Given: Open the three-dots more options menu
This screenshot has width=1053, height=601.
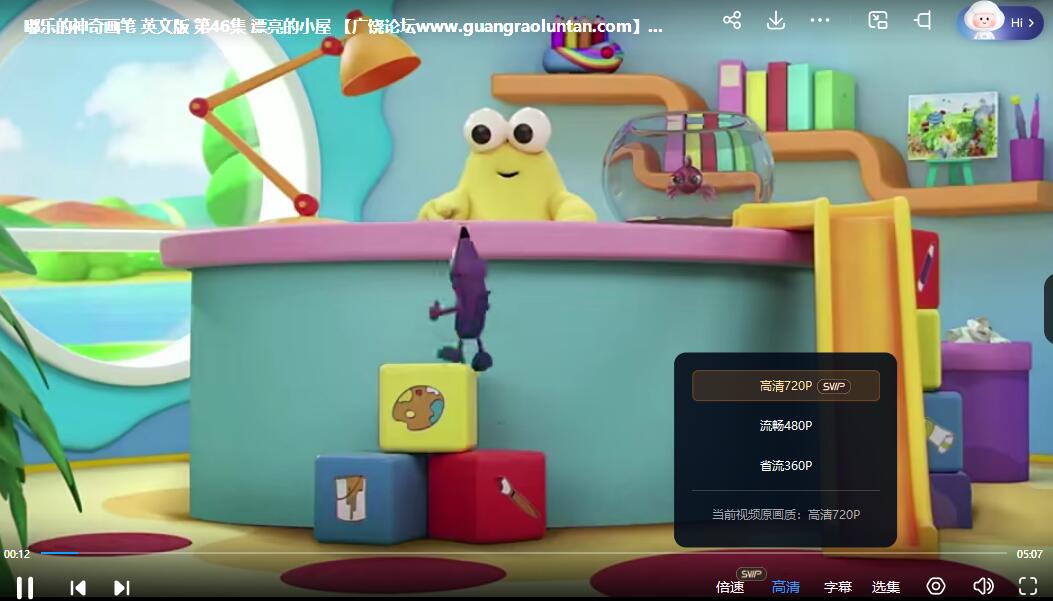Looking at the screenshot, I should pos(820,20).
